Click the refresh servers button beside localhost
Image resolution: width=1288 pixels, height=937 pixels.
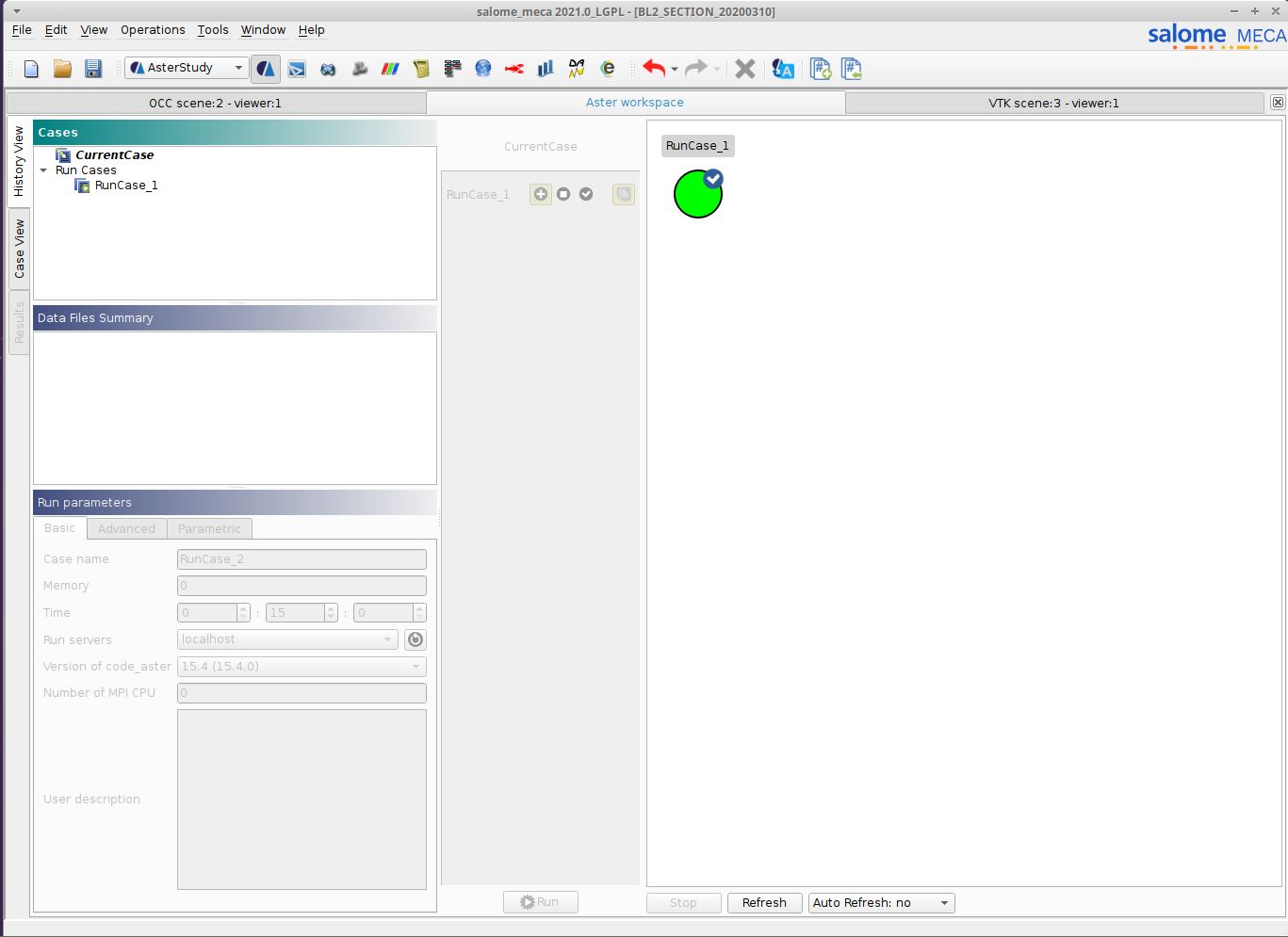tap(416, 639)
